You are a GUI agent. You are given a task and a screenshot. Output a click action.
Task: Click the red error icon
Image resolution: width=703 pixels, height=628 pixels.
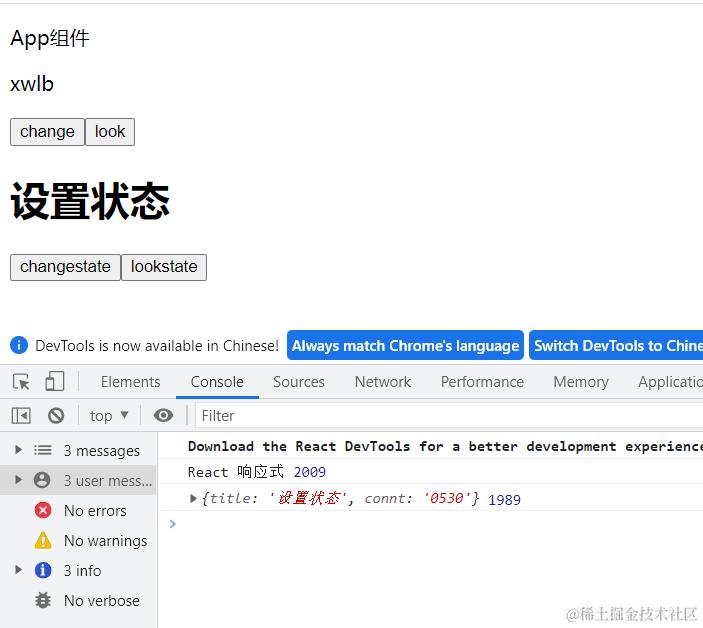[x=43, y=510]
